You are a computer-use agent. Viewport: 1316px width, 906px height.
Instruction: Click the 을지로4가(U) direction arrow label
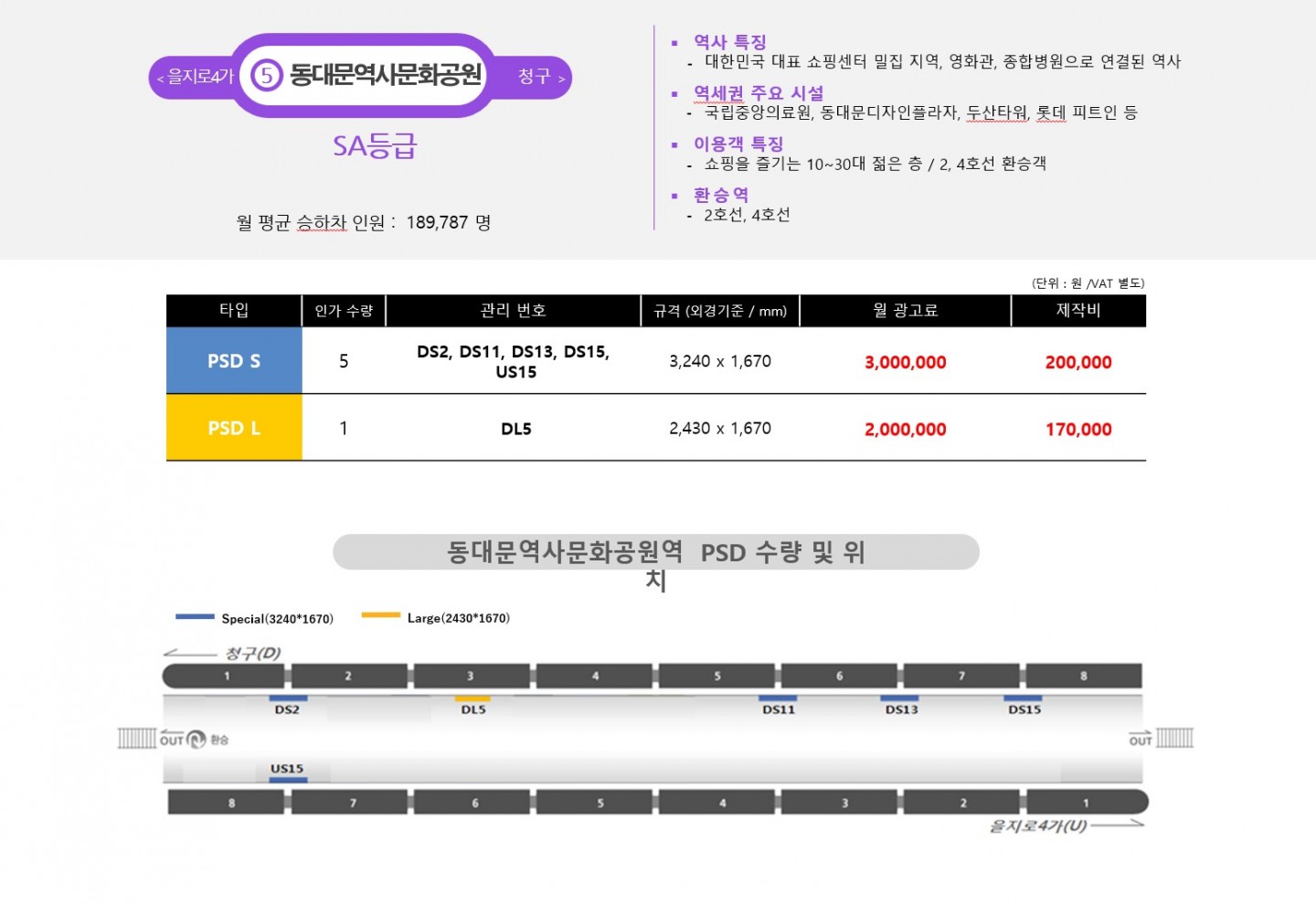click(x=1067, y=826)
